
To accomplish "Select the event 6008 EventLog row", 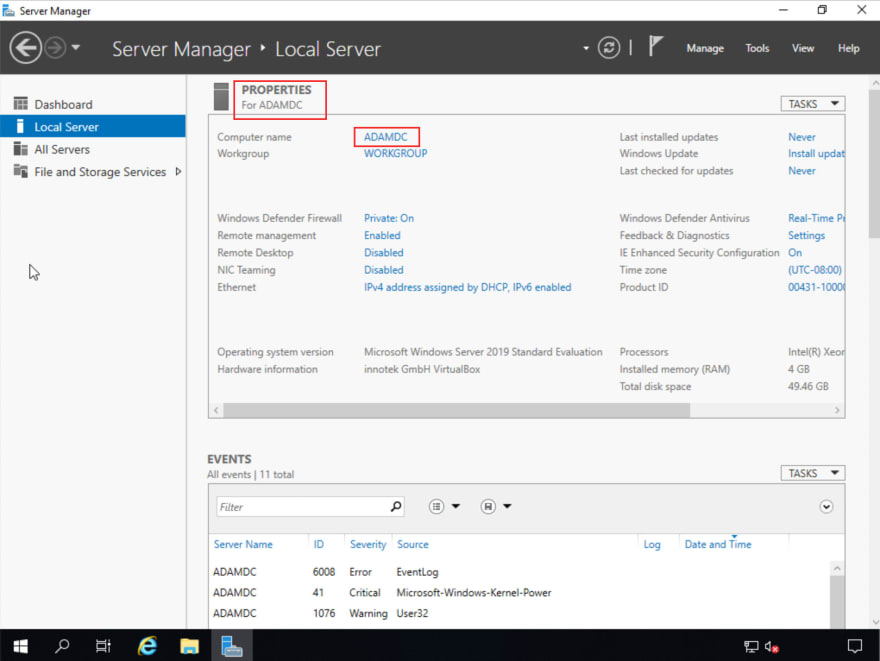I will click(x=520, y=572).
